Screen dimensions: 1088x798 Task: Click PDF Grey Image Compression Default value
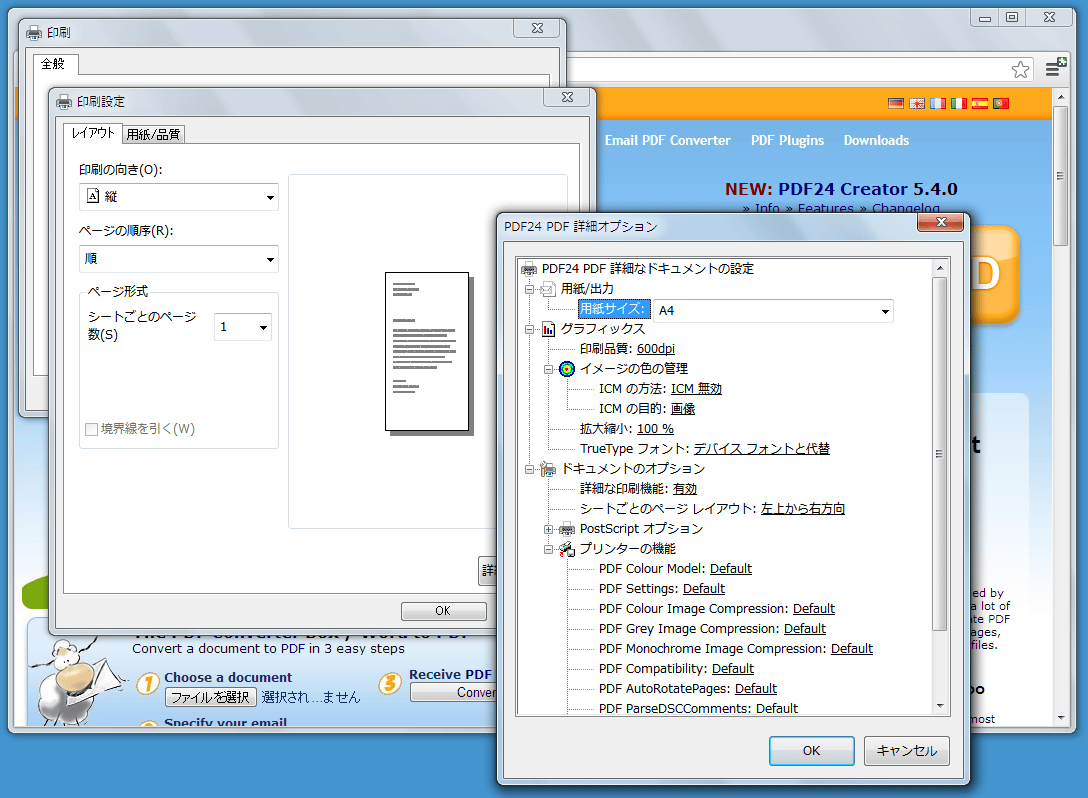point(805,629)
